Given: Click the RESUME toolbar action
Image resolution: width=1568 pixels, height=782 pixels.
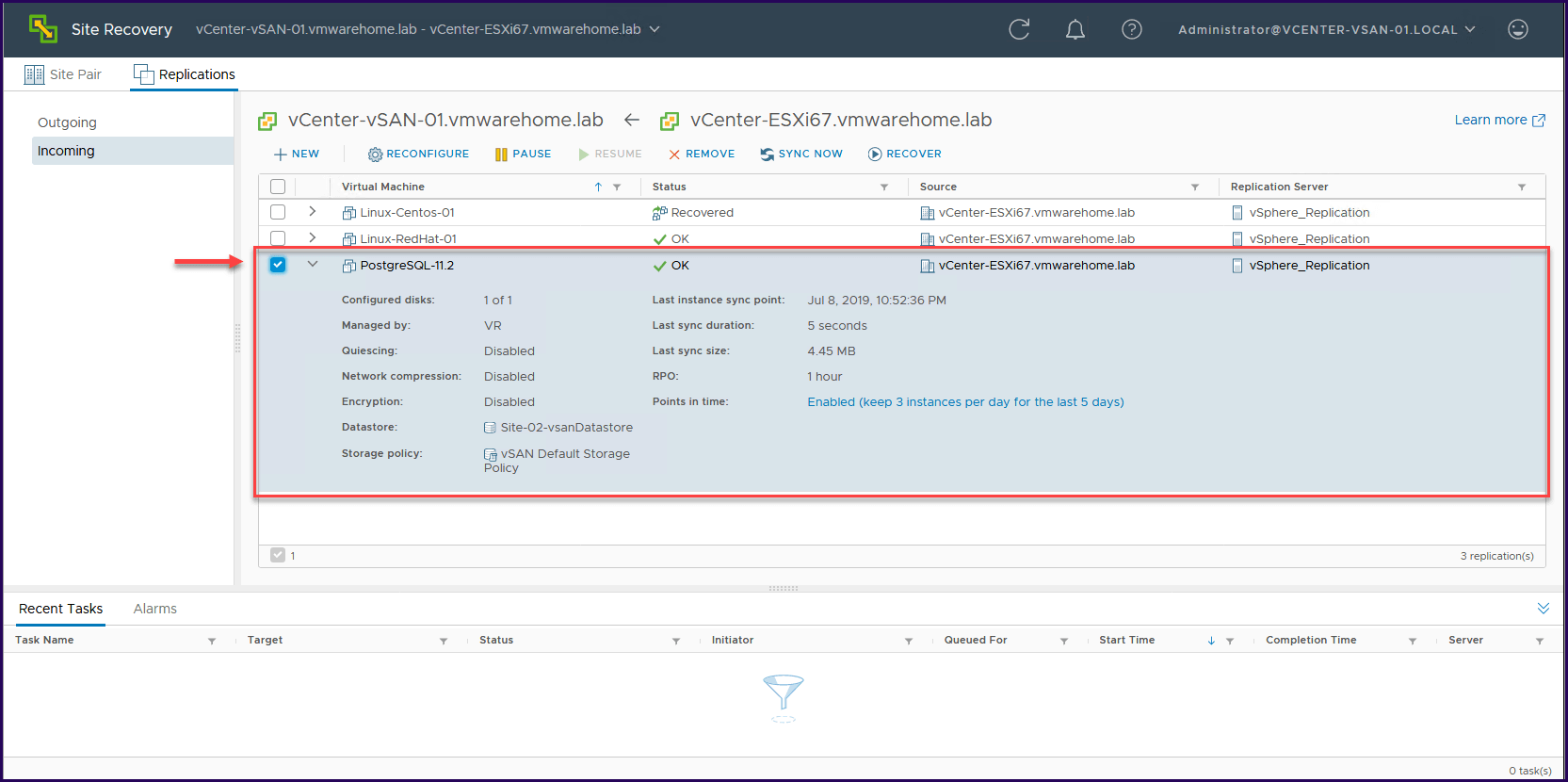Looking at the screenshot, I should (609, 154).
